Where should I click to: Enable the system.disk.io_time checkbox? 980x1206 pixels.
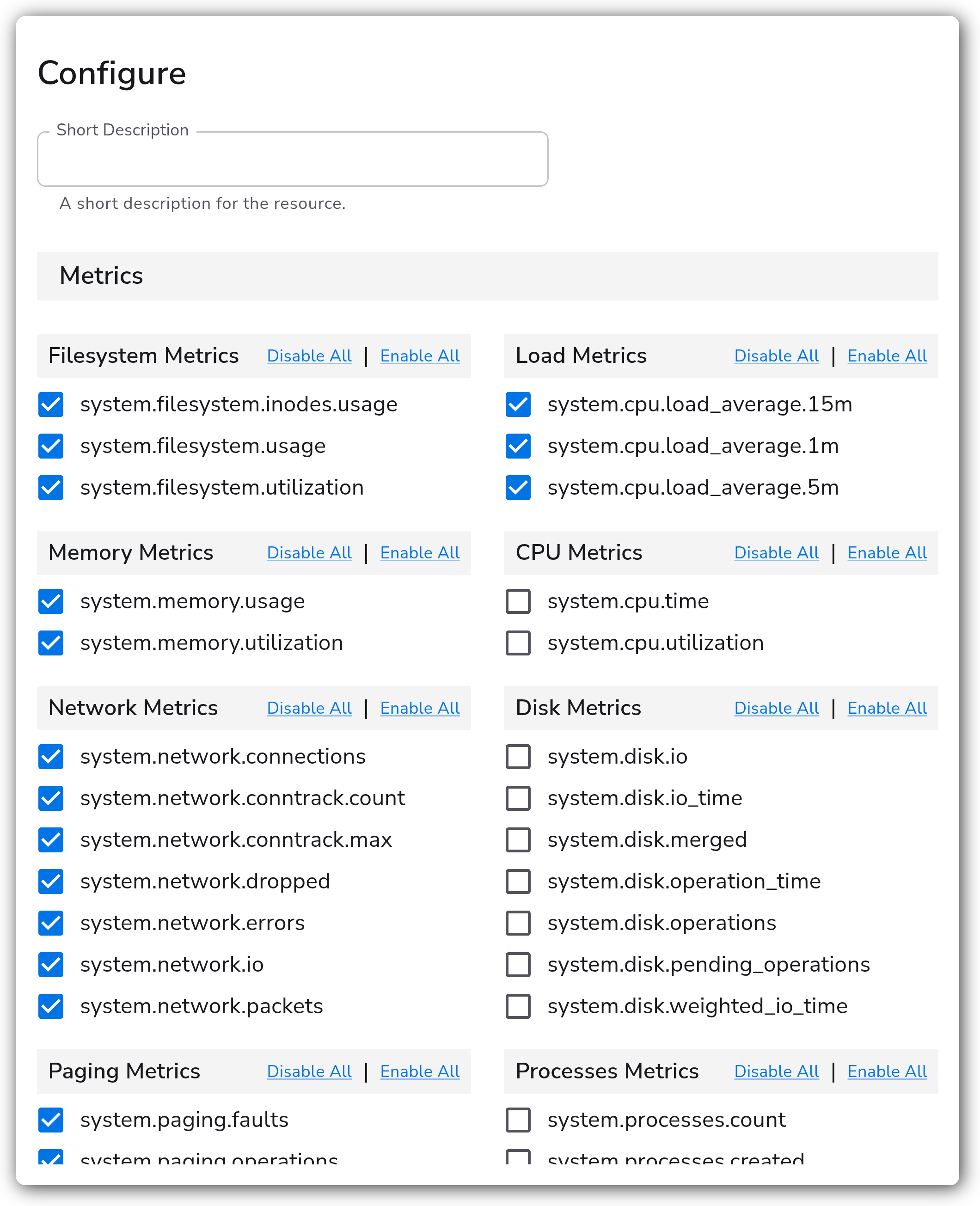pyautogui.click(x=518, y=799)
